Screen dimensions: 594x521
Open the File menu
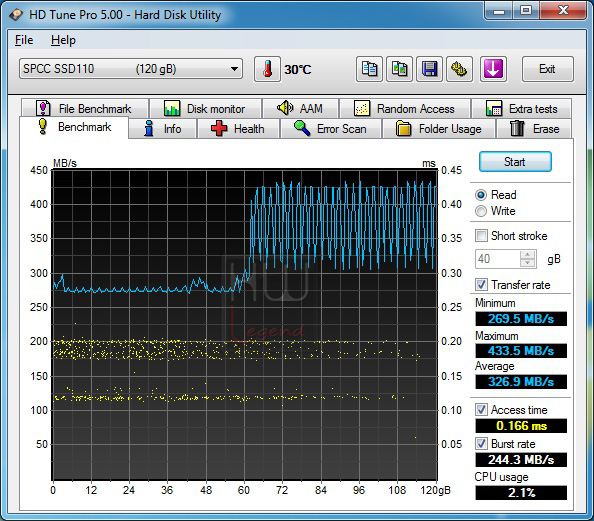pyautogui.click(x=24, y=40)
